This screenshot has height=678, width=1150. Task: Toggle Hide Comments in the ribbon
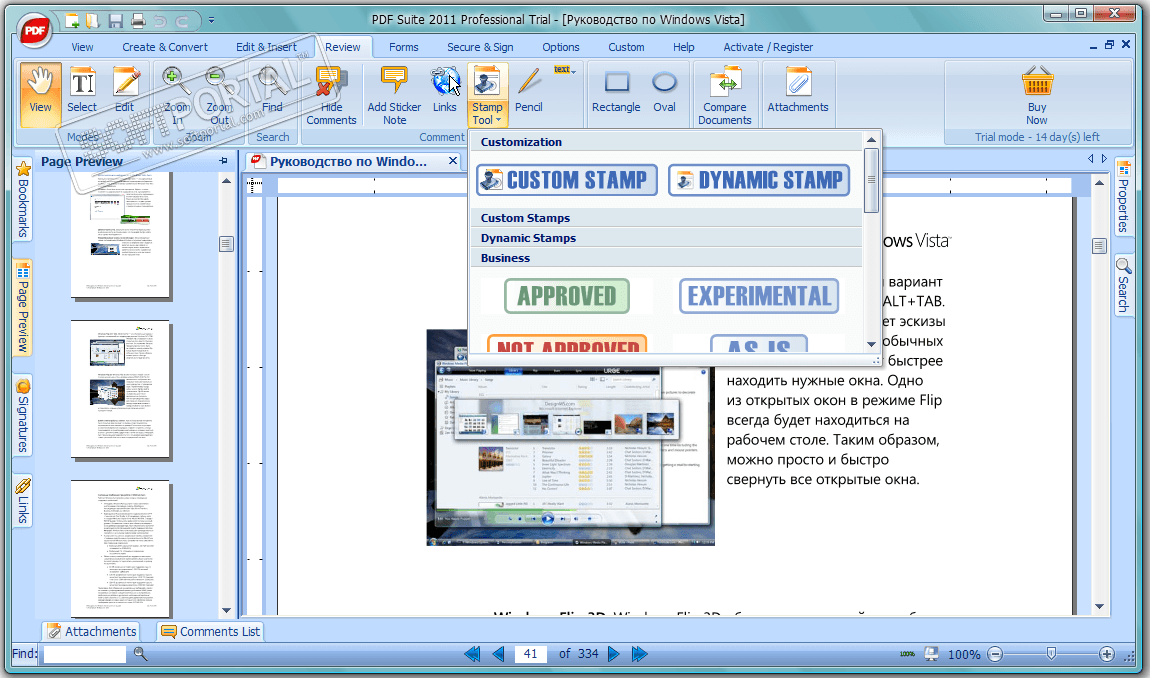point(331,95)
